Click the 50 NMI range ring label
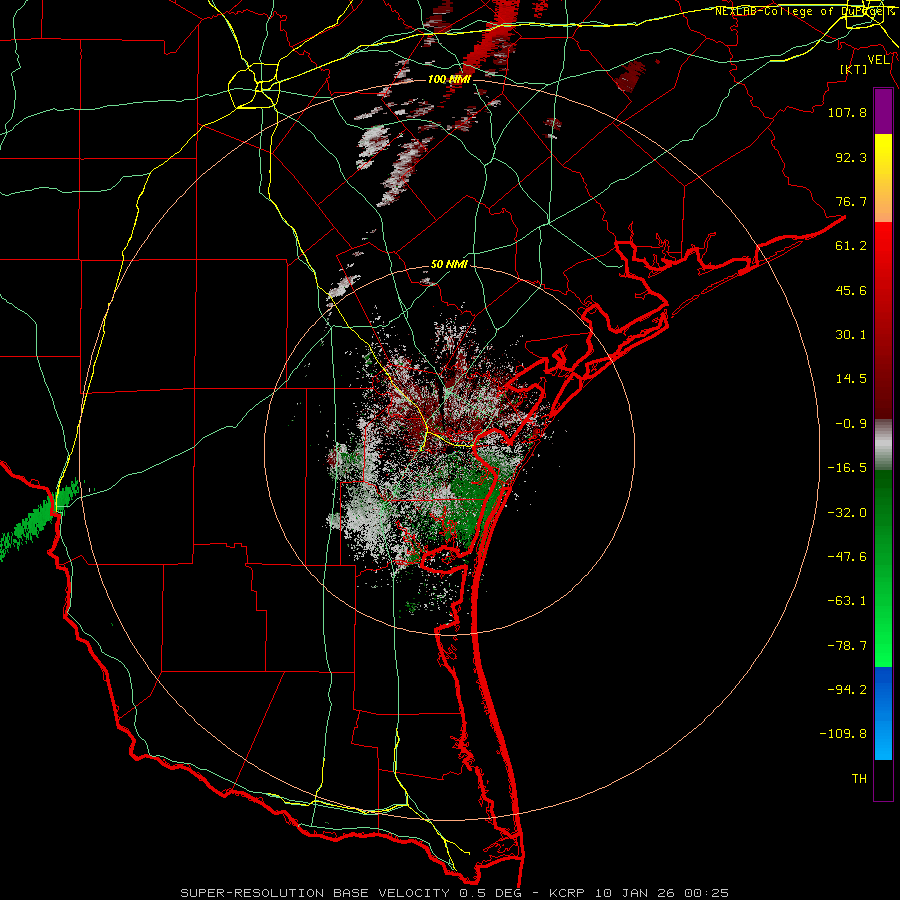The height and width of the screenshot is (900, 900). coord(449,264)
